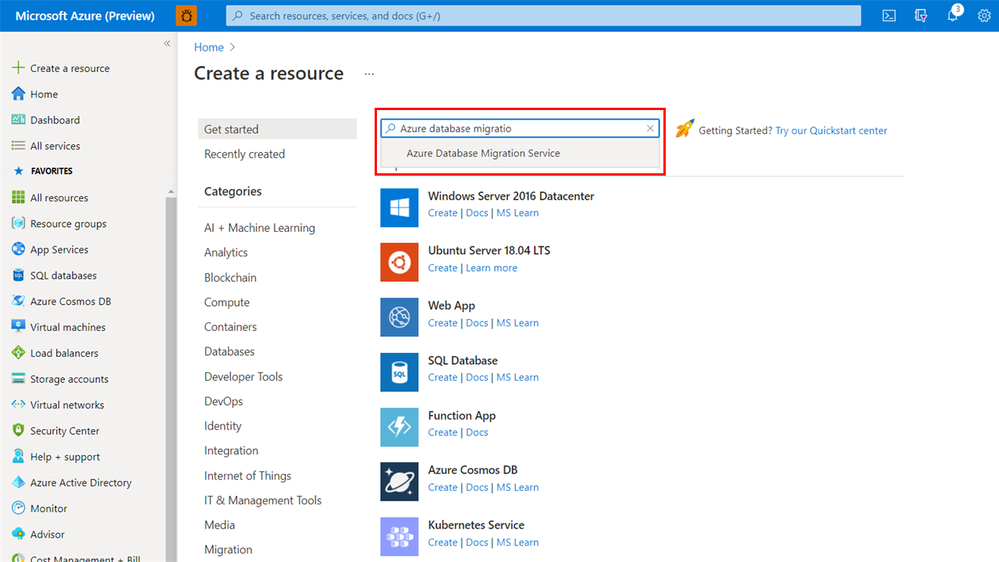This screenshot has width=999, height=562.
Task: Choose the Internet of Things category
Action: pos(247,476)
